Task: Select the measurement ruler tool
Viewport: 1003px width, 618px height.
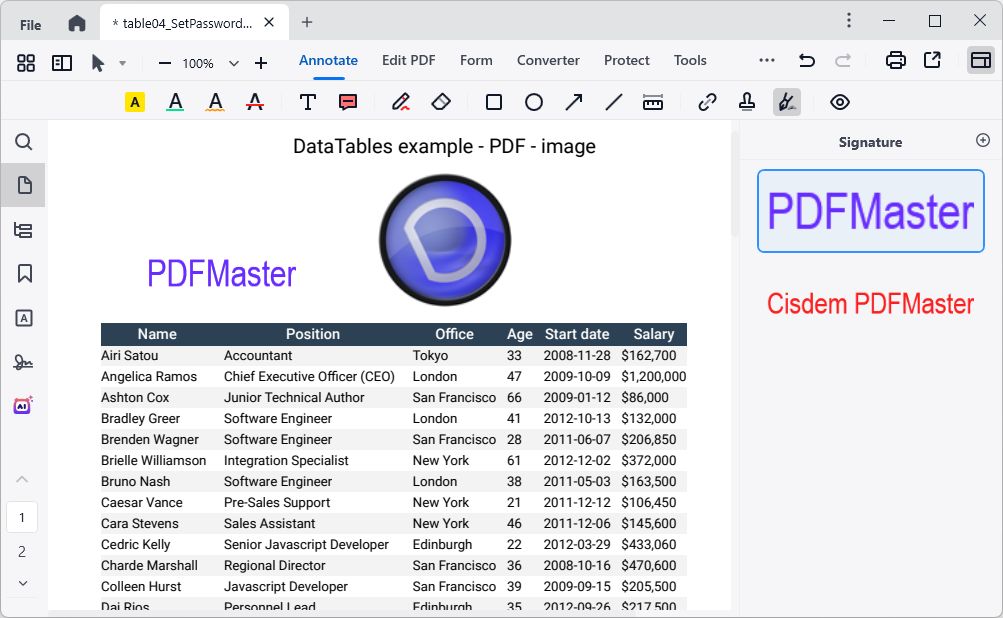Action: coord(653,102)
